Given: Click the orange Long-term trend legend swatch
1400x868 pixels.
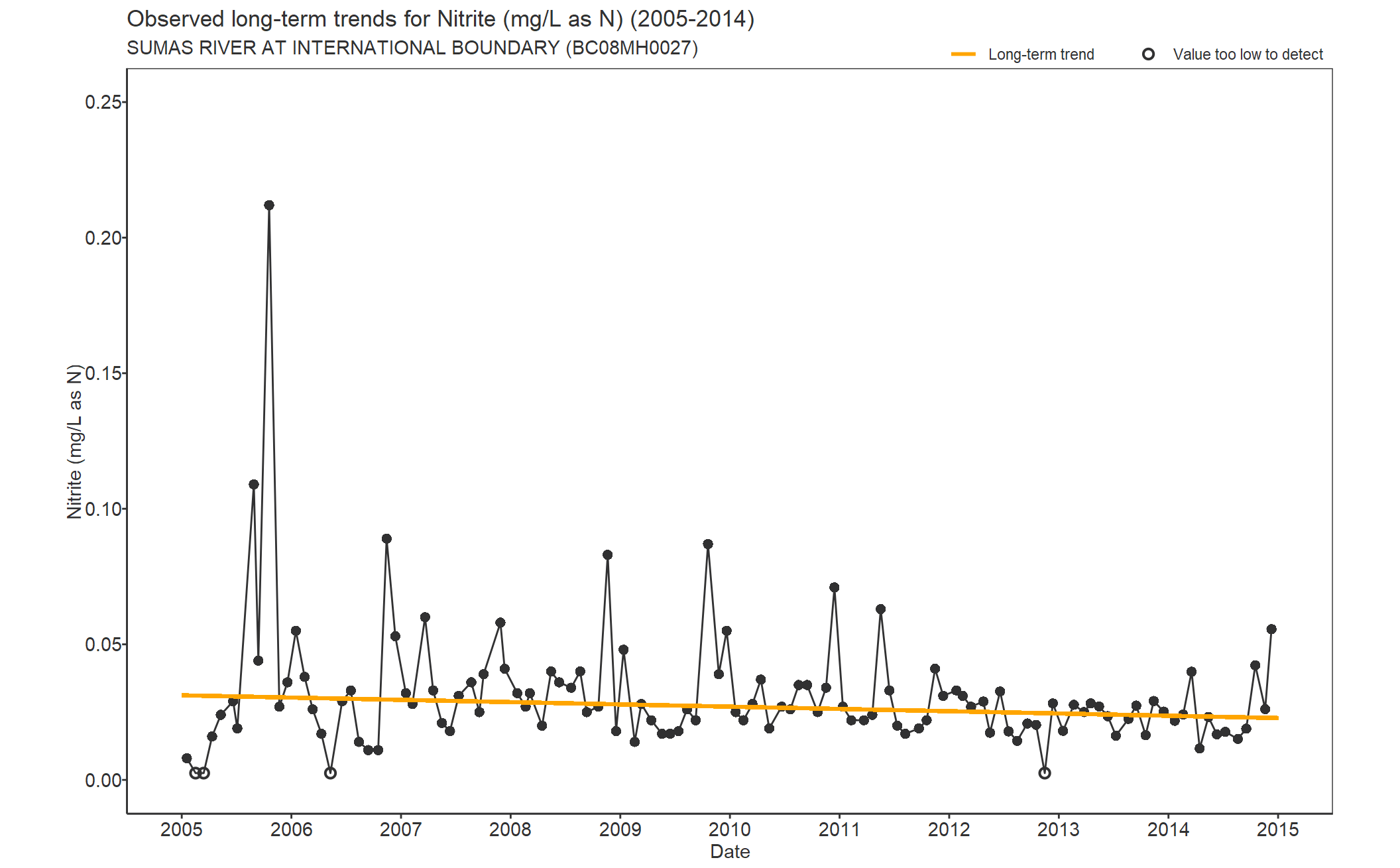Looking at the screenshot, I should tap(963, 54).
